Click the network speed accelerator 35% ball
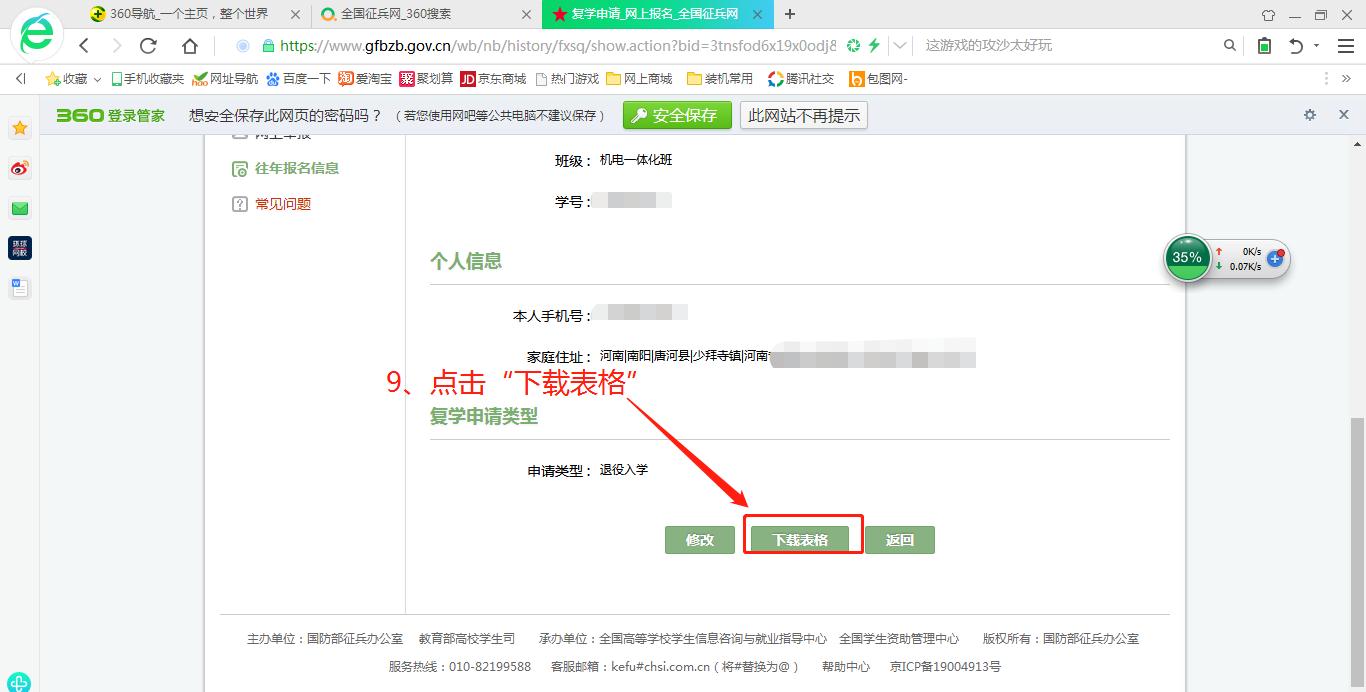The height and width of the screenshot is (692, 1366). tap(1187, 258)
